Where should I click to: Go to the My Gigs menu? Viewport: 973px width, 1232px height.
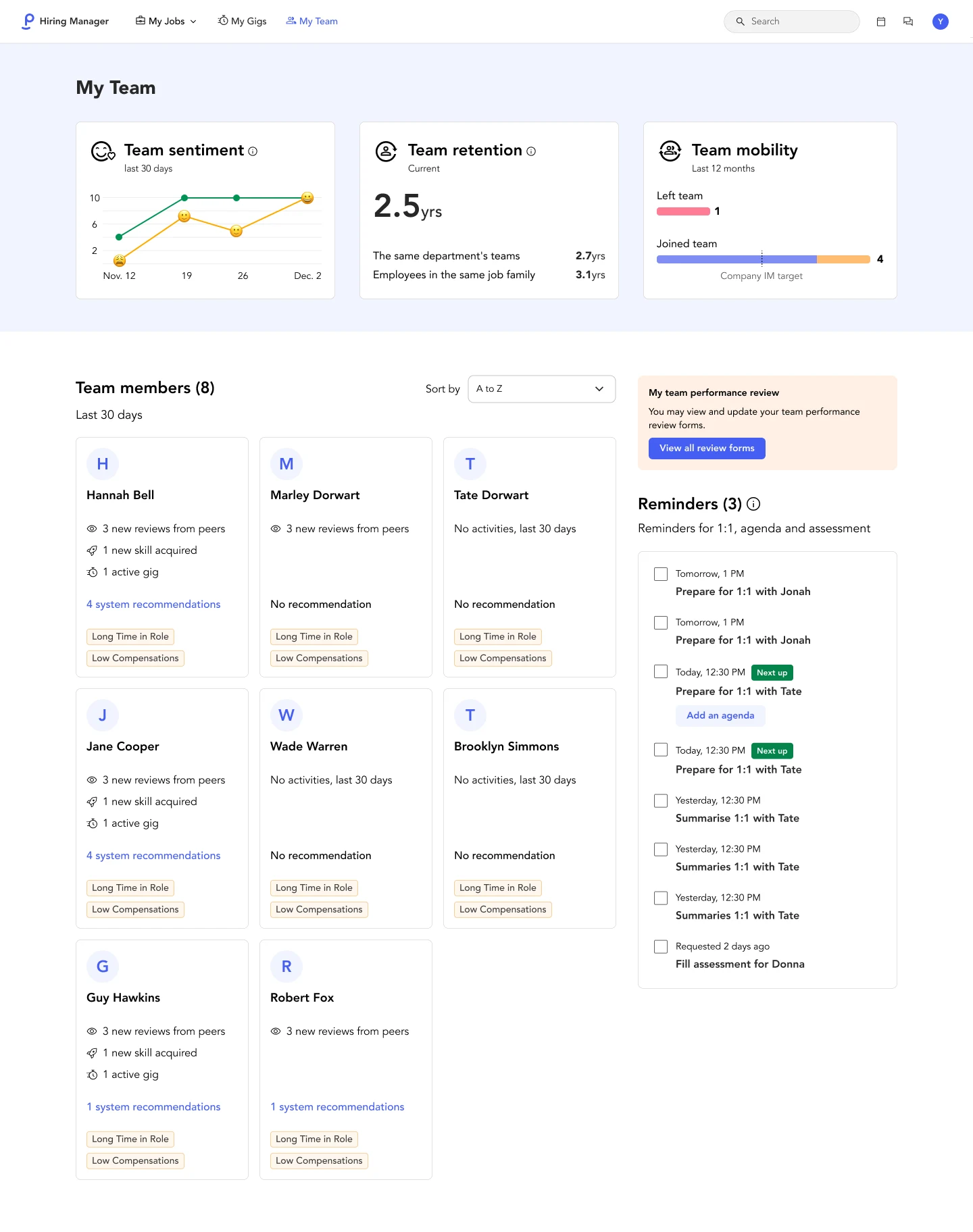coord(242,22)
